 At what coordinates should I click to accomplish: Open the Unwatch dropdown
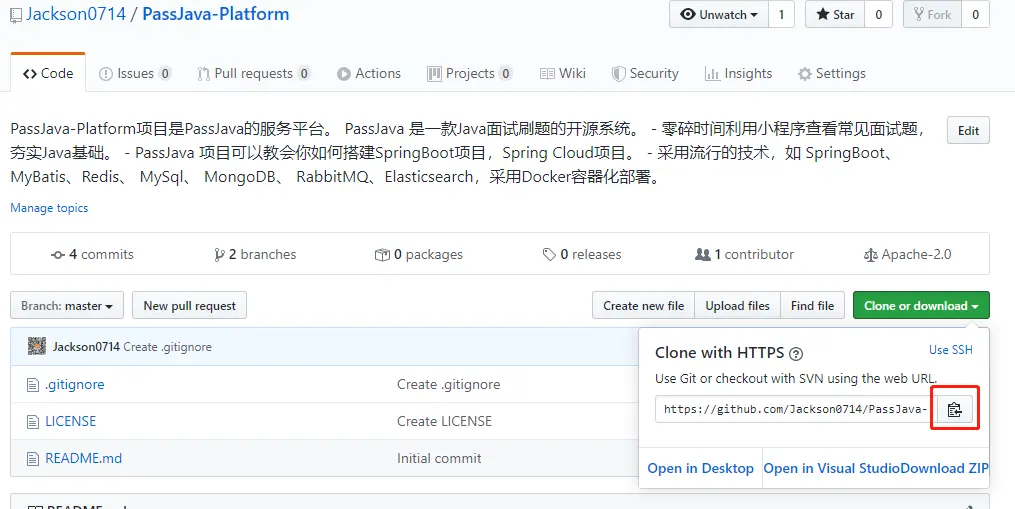coord(718,15)
